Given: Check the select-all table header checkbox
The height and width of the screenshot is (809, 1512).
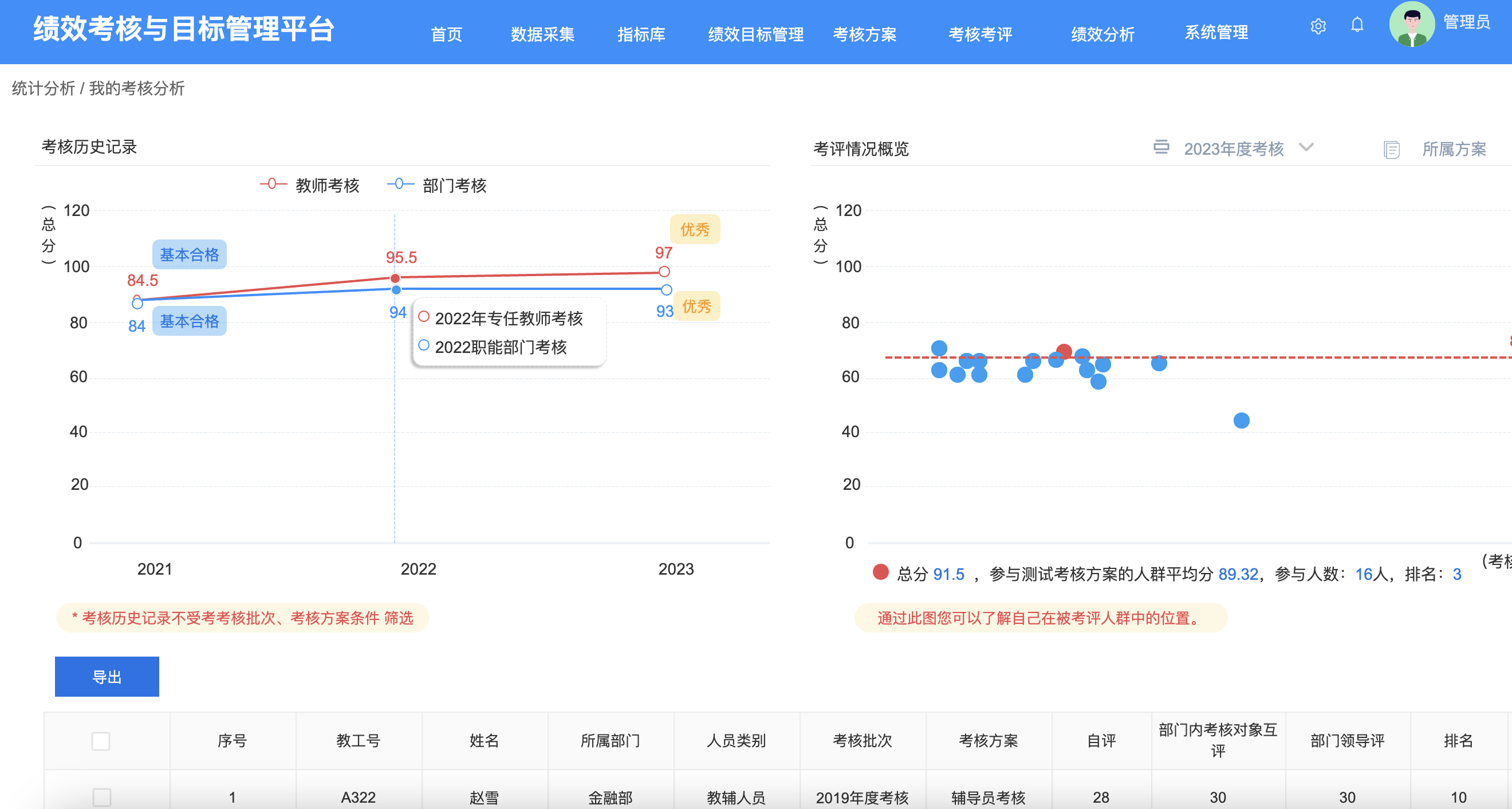Looking at the screenshot, I should click(x=101, y=741).
